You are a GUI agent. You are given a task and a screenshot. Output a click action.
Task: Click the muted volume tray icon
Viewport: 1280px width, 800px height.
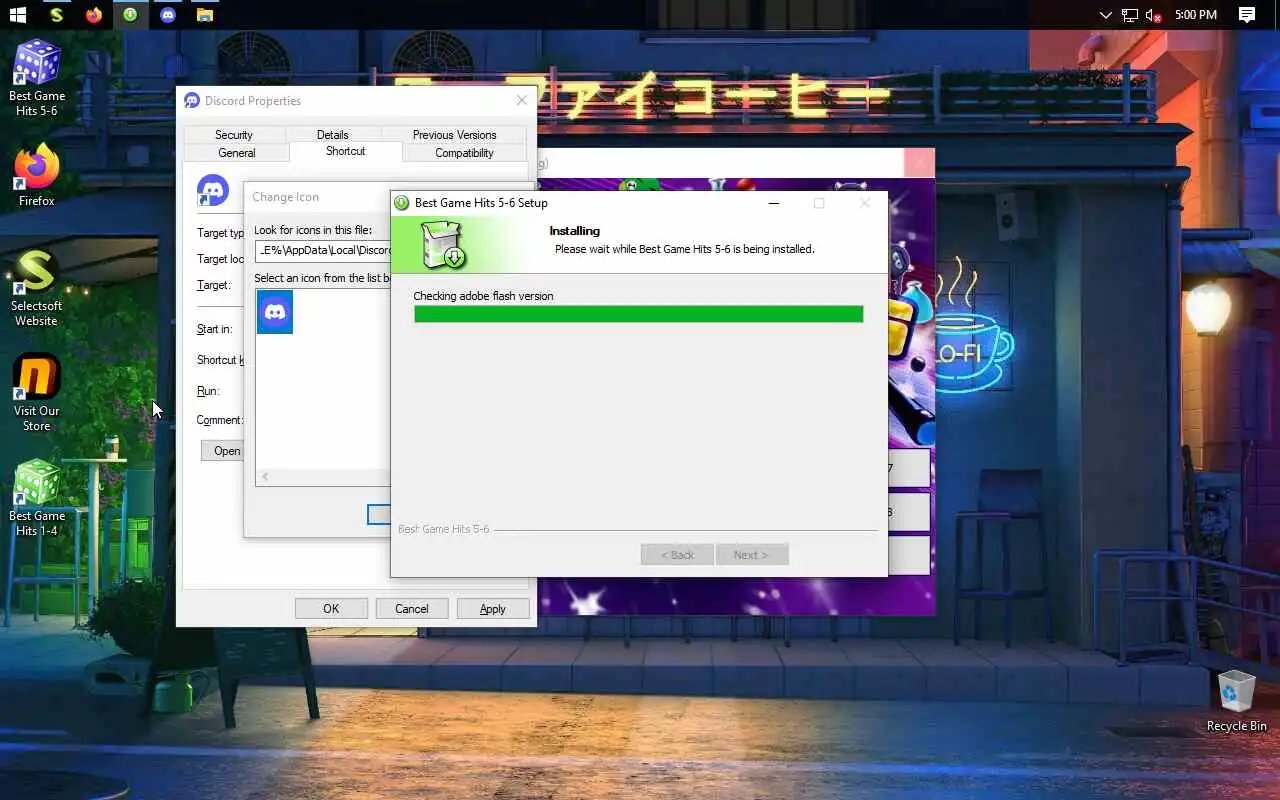(1154, 15)
